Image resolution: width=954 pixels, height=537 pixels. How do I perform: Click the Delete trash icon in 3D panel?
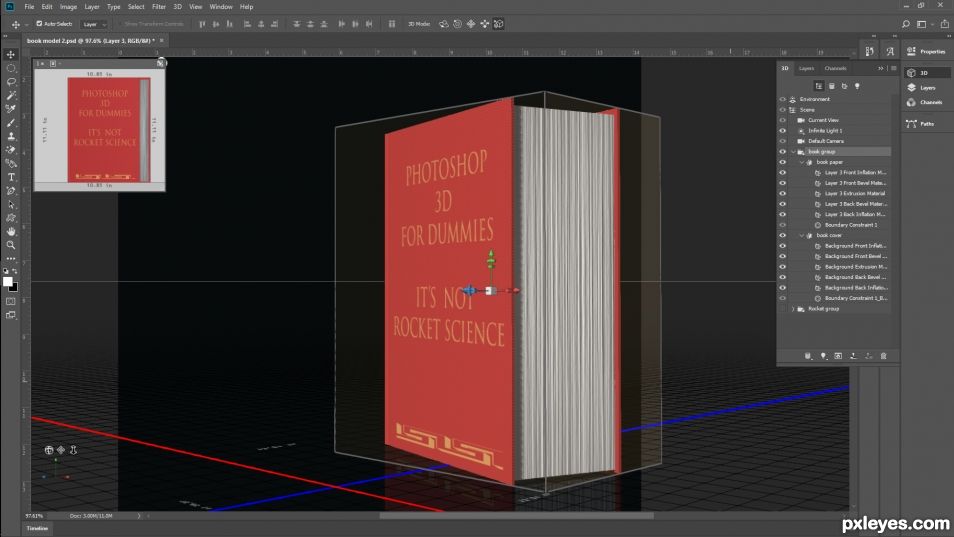click(x=883, y=356)
